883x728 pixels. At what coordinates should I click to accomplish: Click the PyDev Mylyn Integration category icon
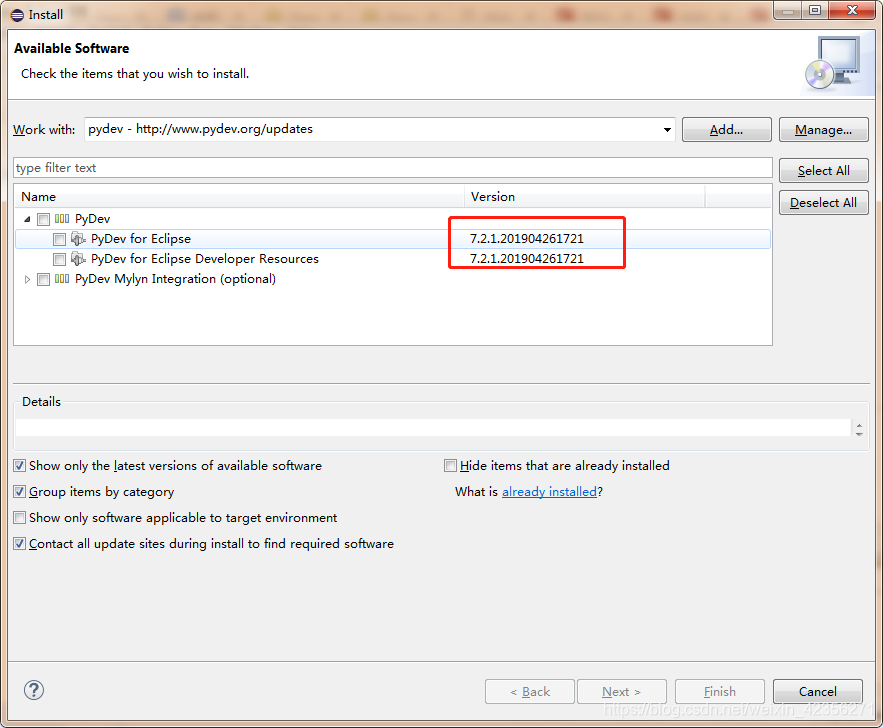coord(62,279)
